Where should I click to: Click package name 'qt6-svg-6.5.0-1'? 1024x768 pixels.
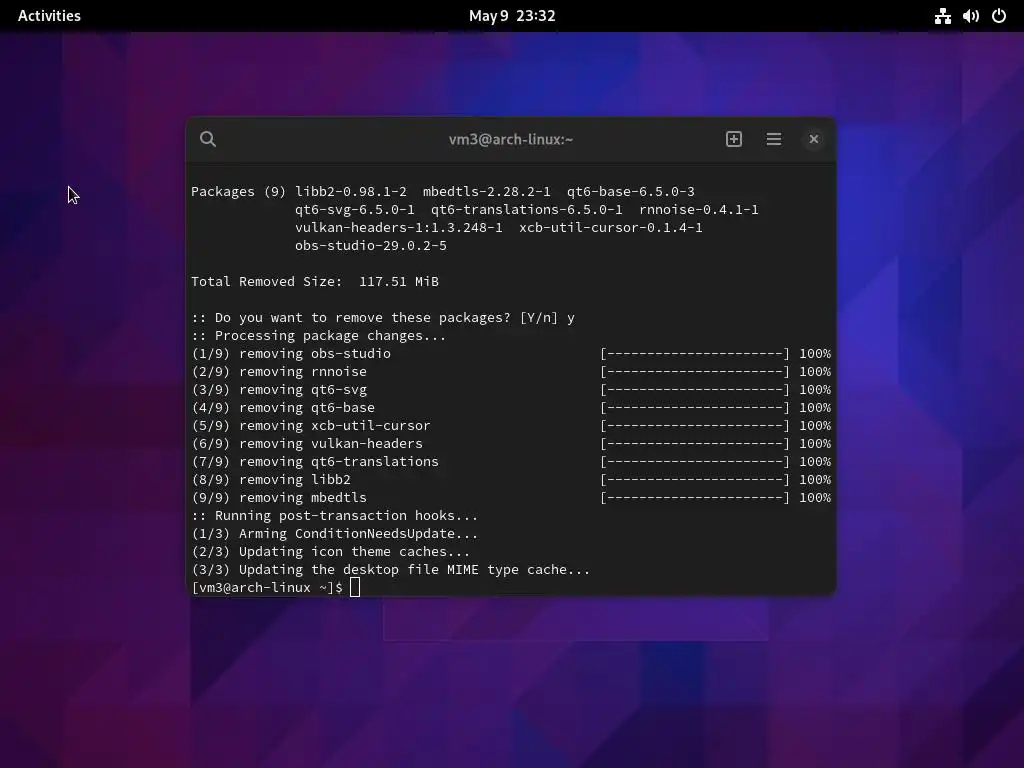(355, 210)
